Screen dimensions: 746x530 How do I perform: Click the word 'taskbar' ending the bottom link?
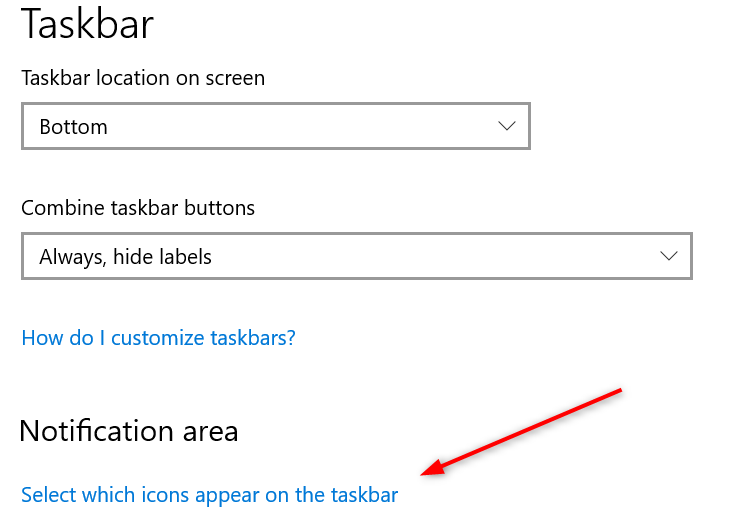[364, 495]
